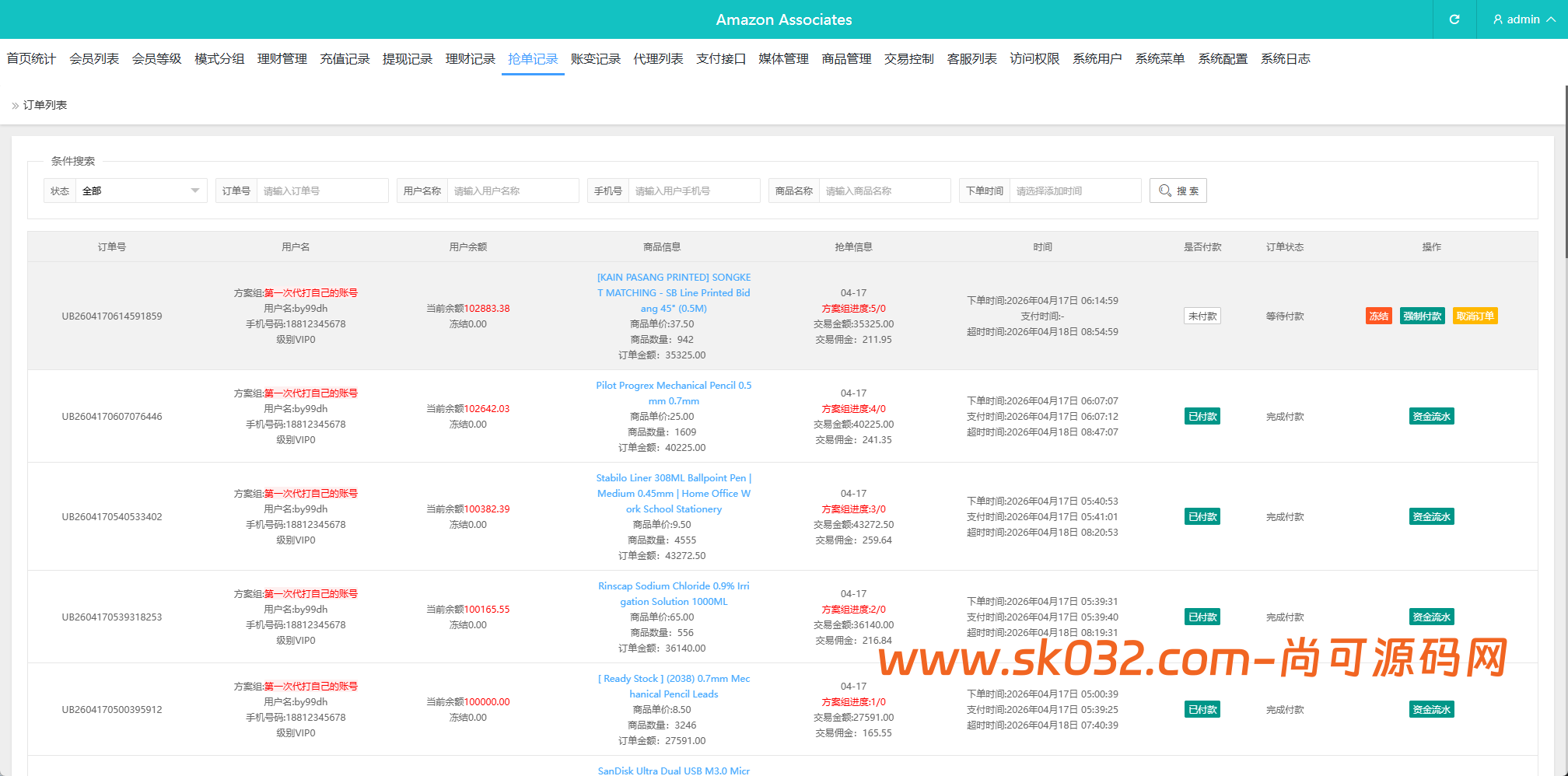Click 强制付款 for order UB2604170614591859
The image size is (1568, 776).
1423,316
